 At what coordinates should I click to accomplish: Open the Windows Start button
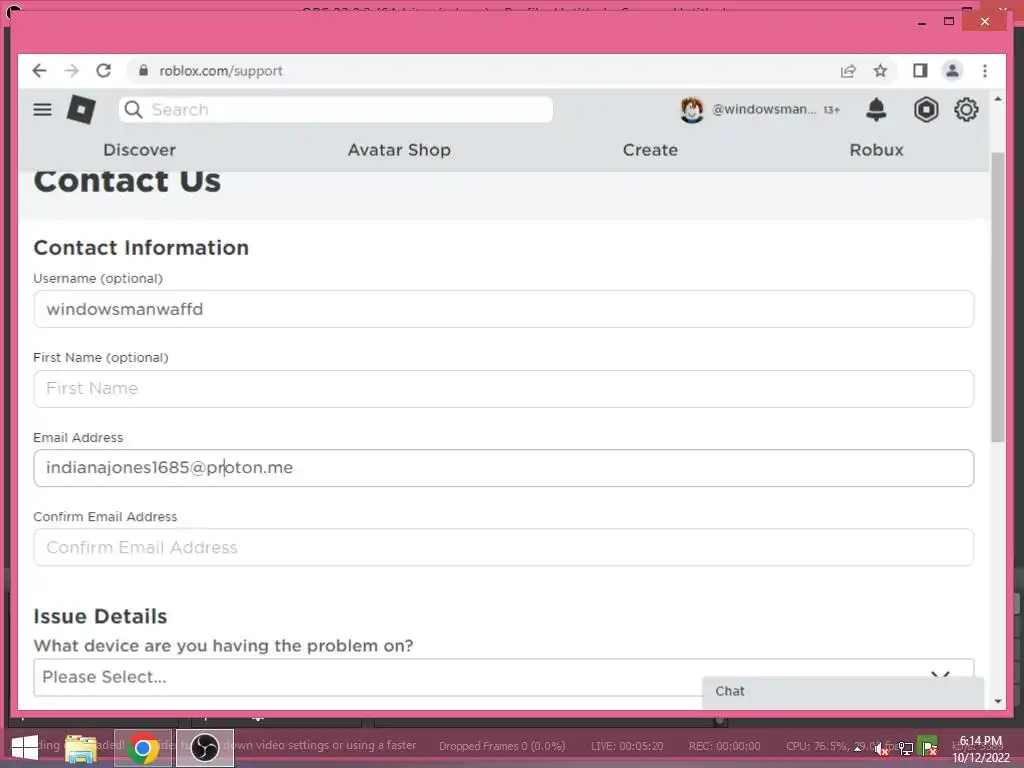[x=25, y=748]
